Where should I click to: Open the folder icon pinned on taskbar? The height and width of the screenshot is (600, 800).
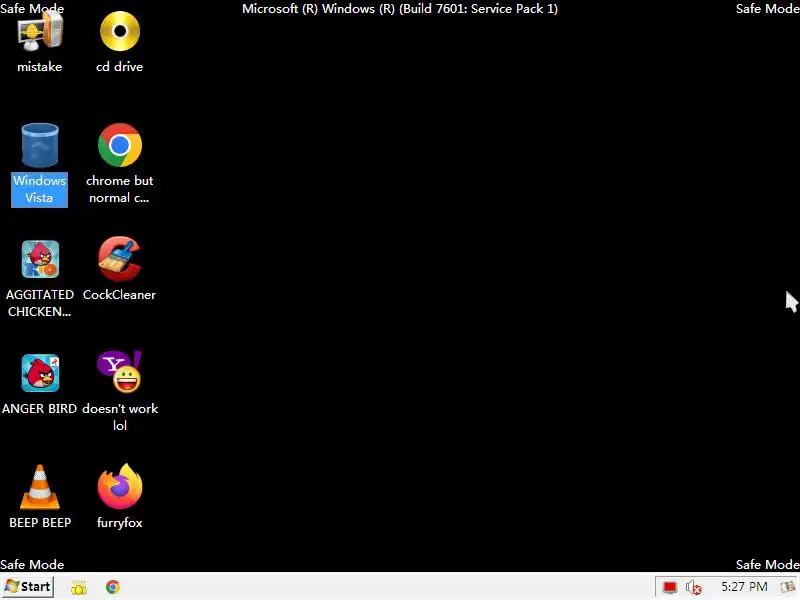click(x=79, y=587)
